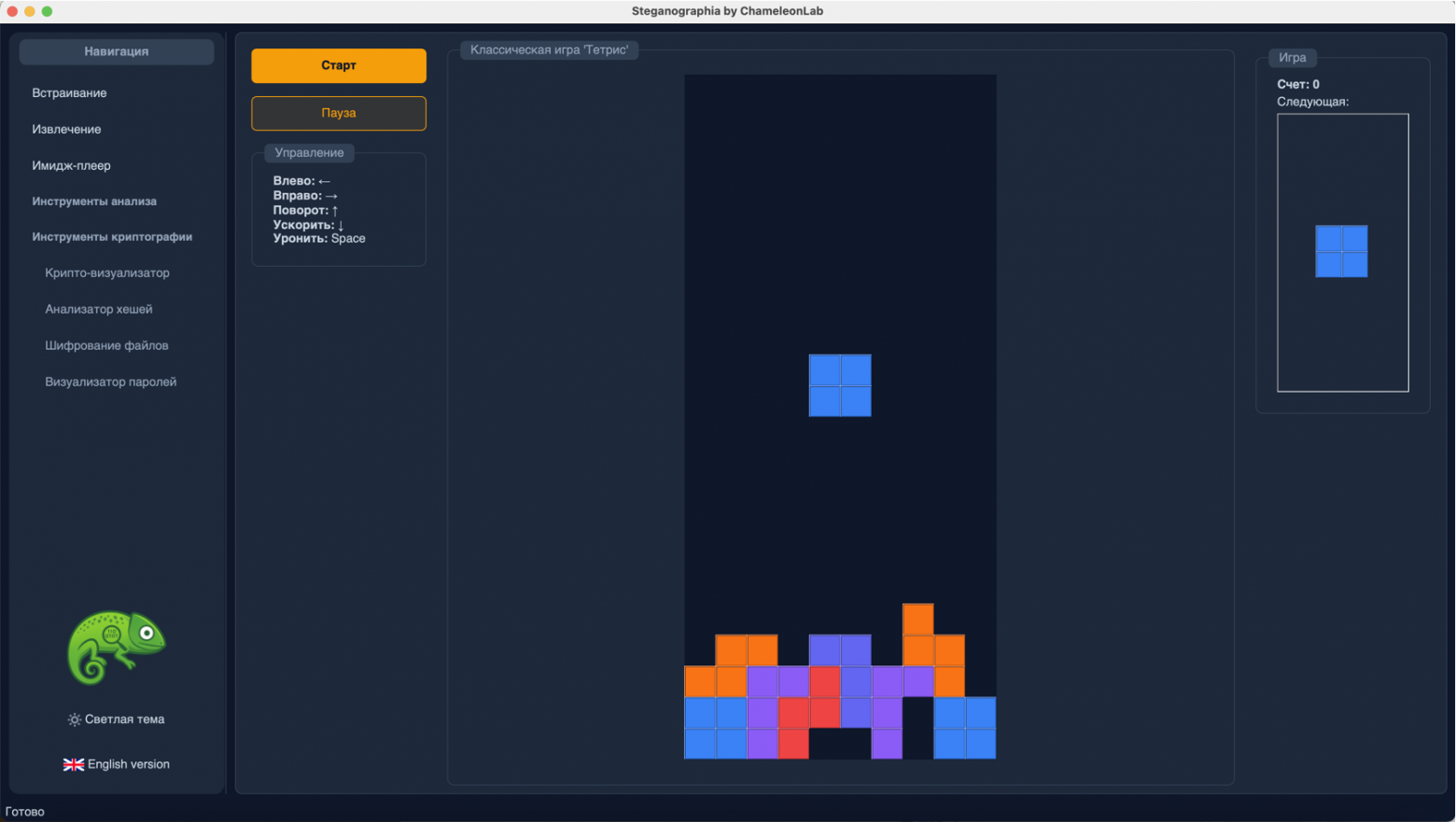Image resolution: width=1456 pixels, height=822 pixels.
Task: Select Крипто-визуализатор in the sidebar
Action: click(107, 273)
